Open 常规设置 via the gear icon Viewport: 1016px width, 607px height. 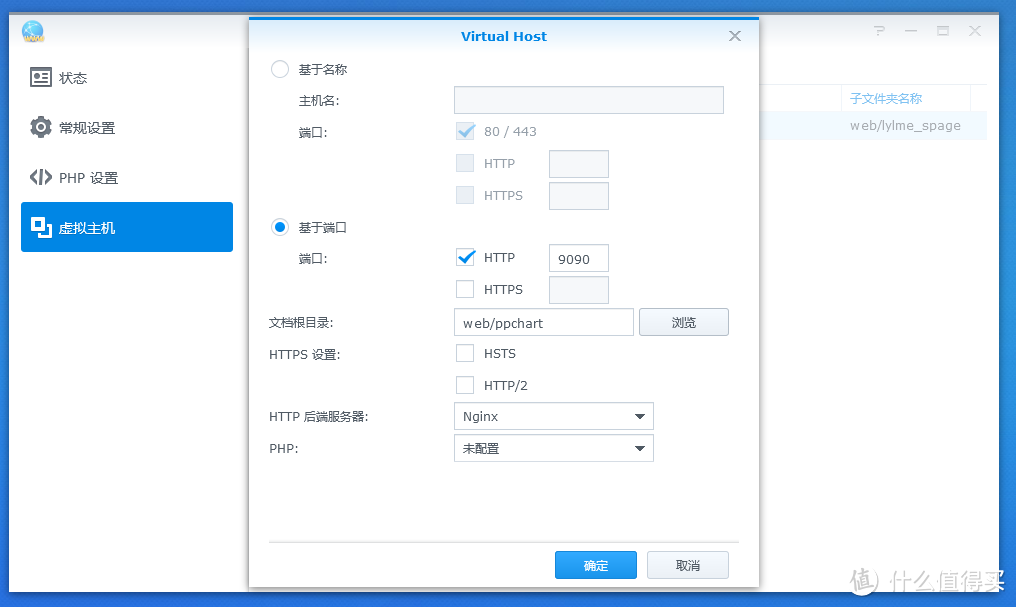[84, 127]
